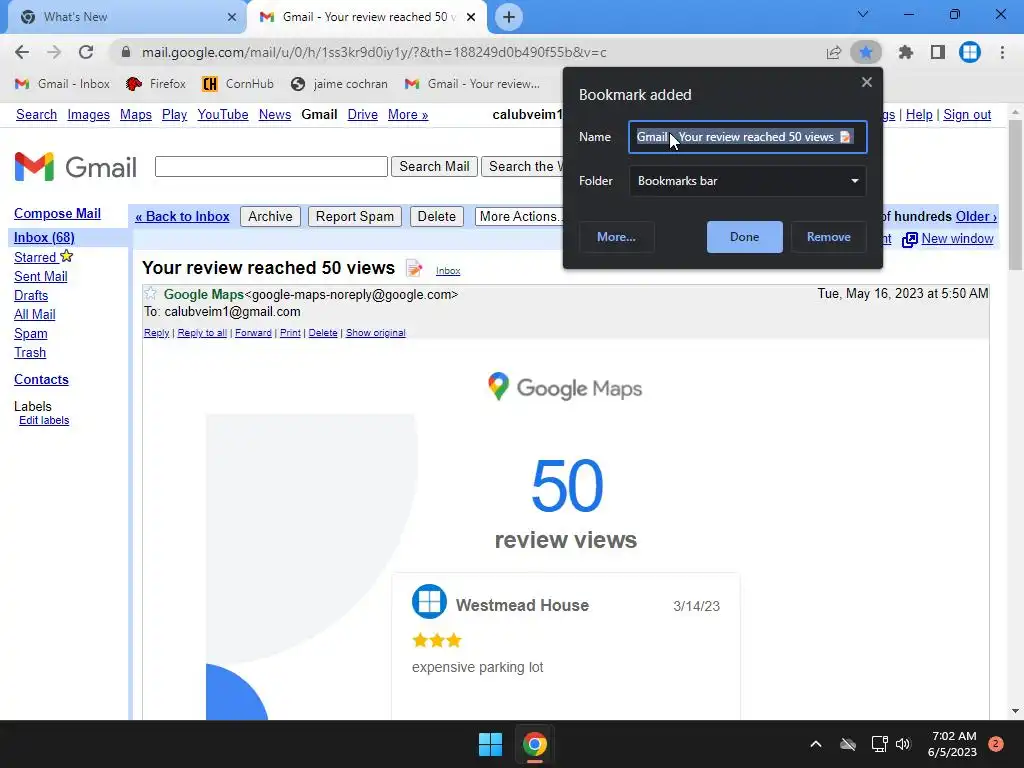Open Spam folder
Viewport: 1024px width, 768px height.
pyautogui.click(x=31, y=333)
